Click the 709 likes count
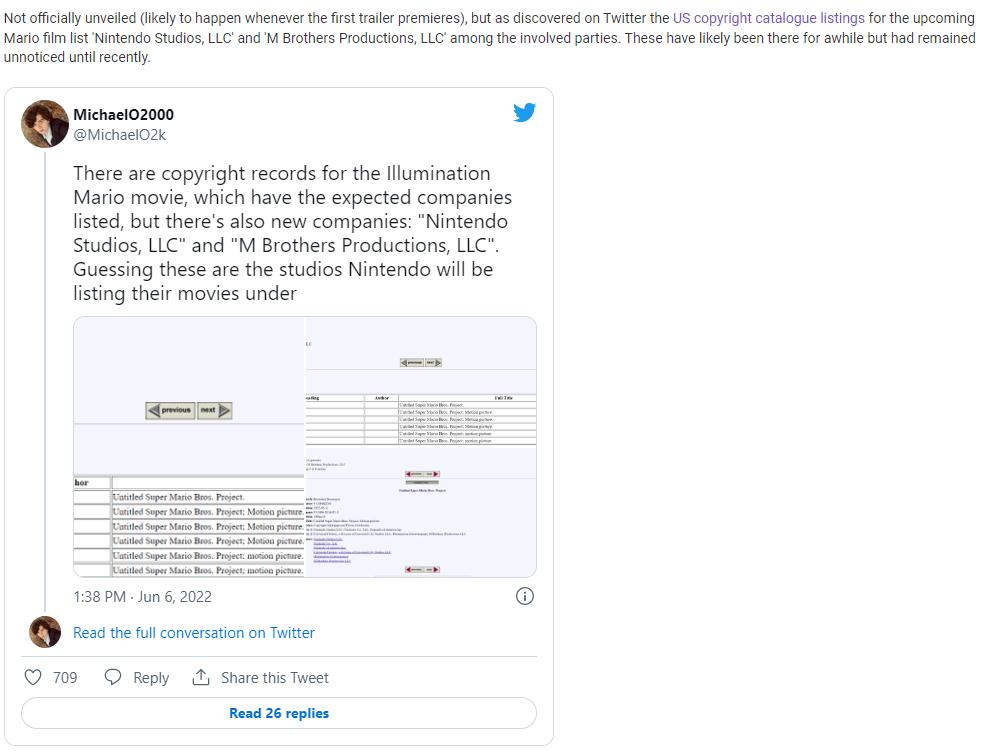Screen dimensions: 993x754 click(x=65, y=678)
